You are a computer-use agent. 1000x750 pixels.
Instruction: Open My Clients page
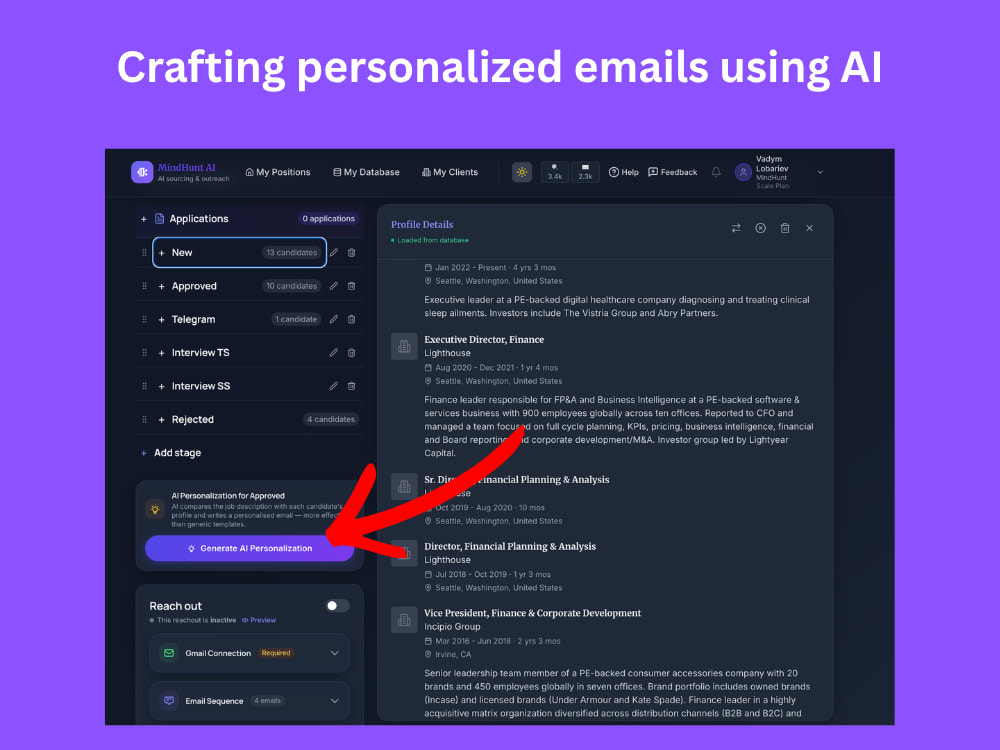tap(450, 172)
